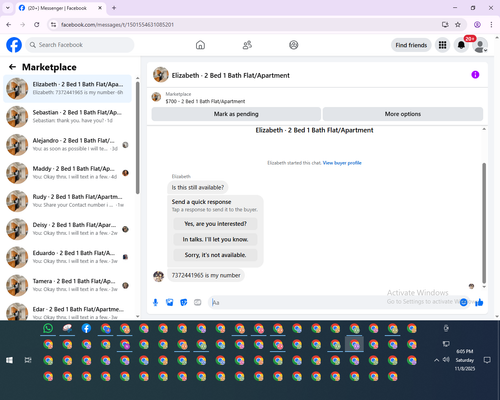Viewport: 500px width, 400px height.
Task: Click the conversation list scrollbar
Action: 138,137
